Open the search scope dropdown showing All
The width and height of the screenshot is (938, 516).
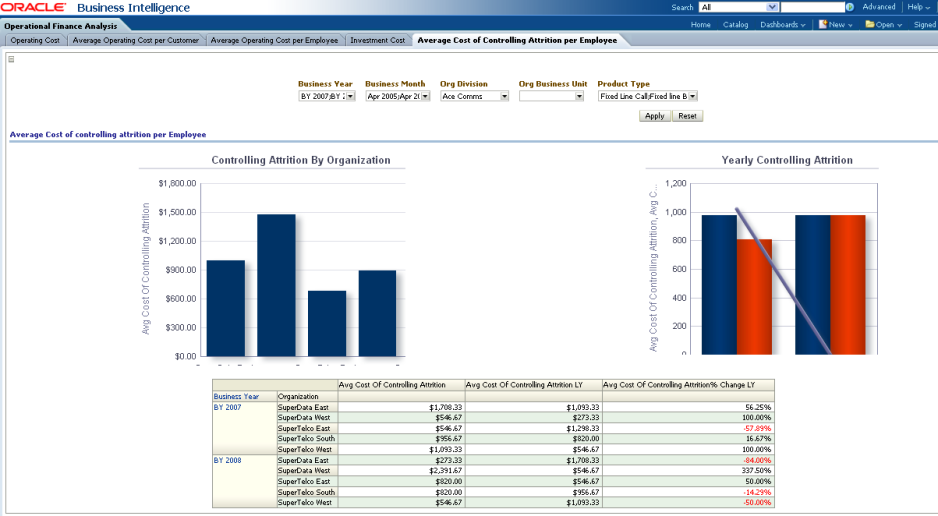(x=739, y=7)
